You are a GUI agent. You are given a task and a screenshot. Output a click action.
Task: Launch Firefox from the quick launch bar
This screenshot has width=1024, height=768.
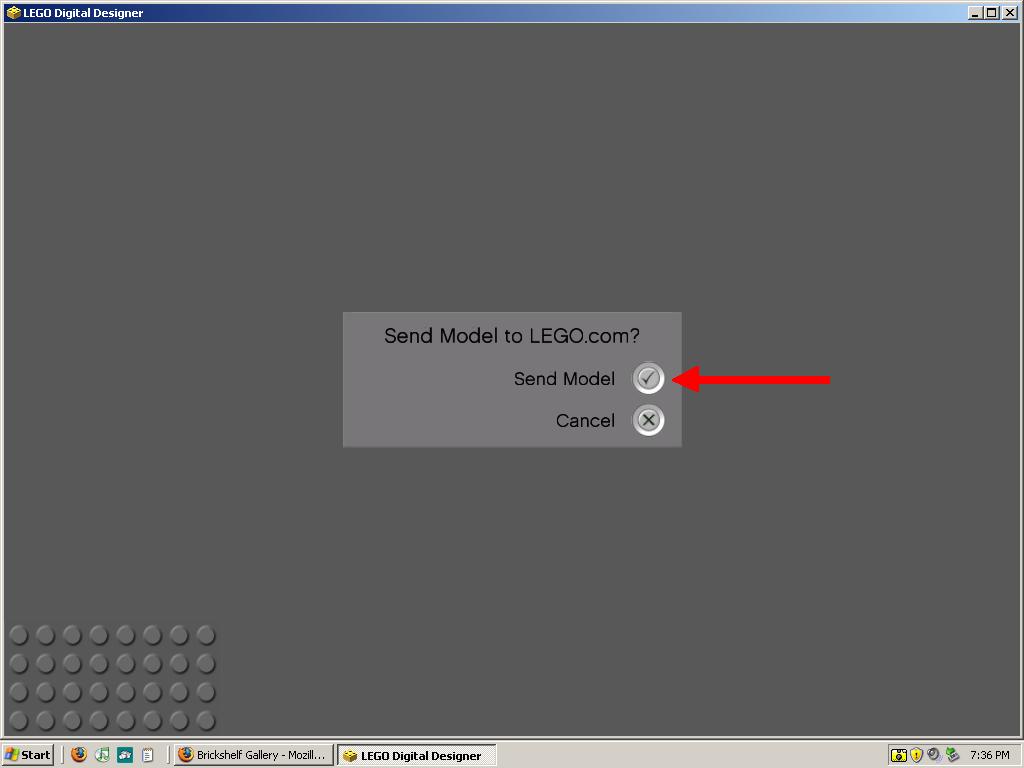pyautogui.click(x=79, y=755)
